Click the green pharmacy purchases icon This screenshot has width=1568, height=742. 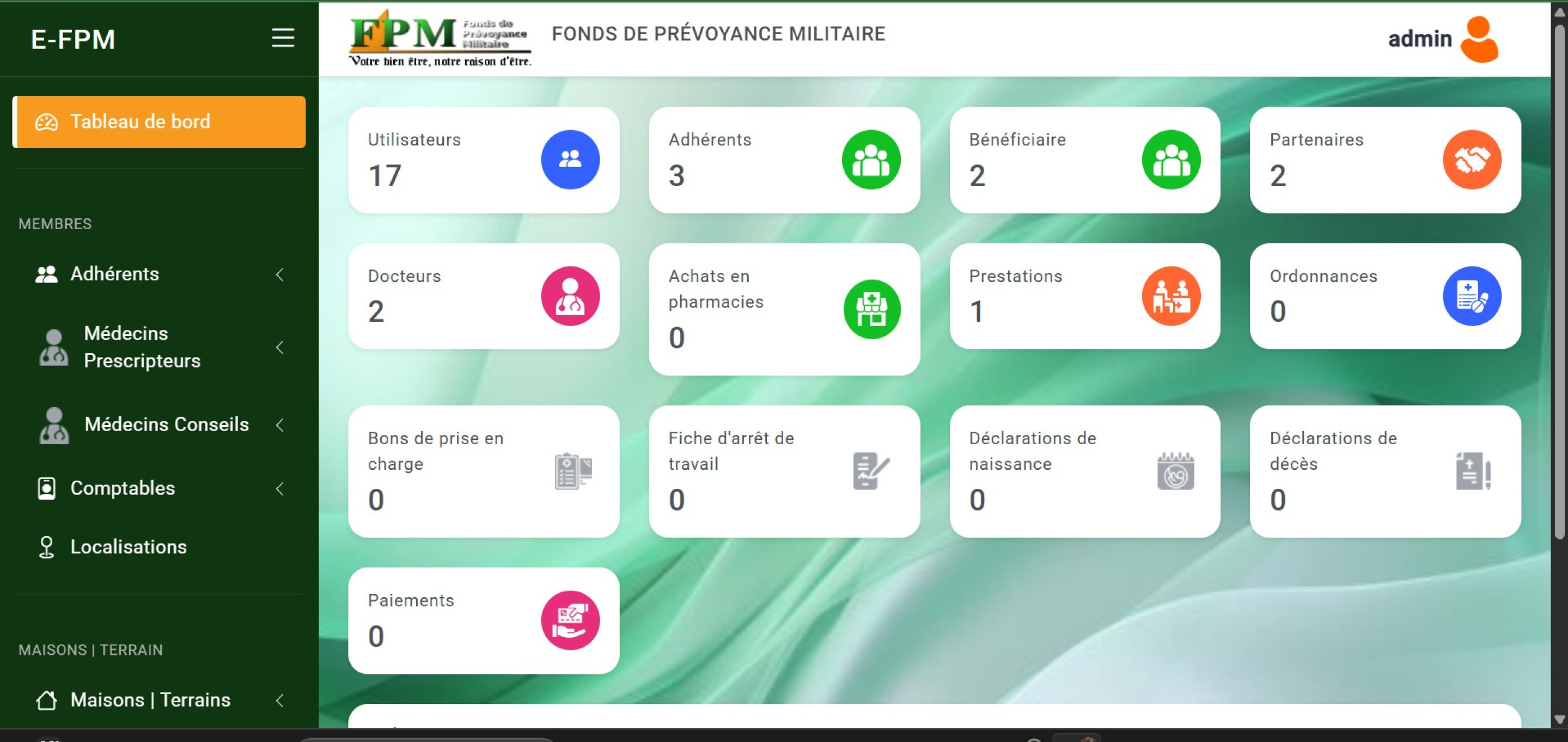[871, 309]
